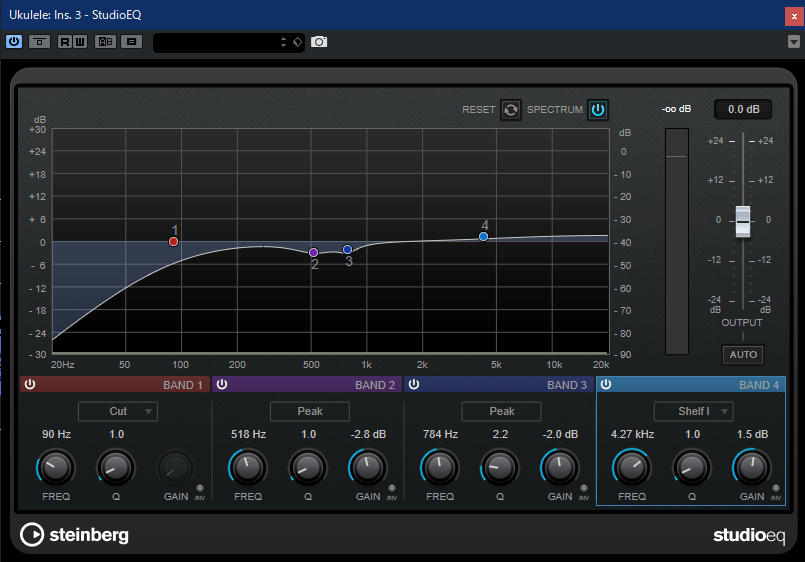Switch A/B settings comparison button
This screenshot has height=562, width=805.
pos(105,42)
